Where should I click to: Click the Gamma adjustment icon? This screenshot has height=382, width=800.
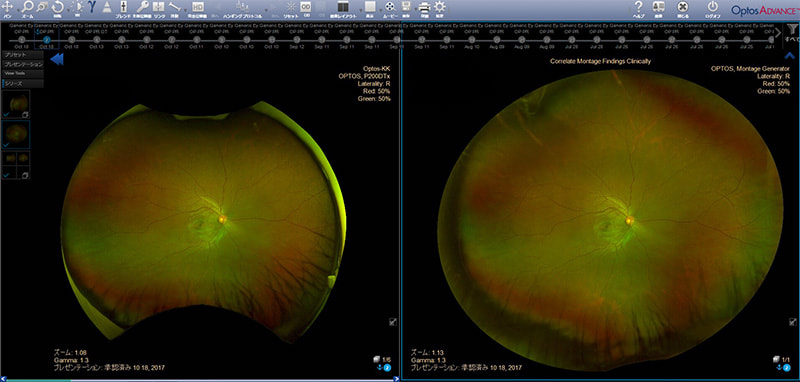pos(92,7)
